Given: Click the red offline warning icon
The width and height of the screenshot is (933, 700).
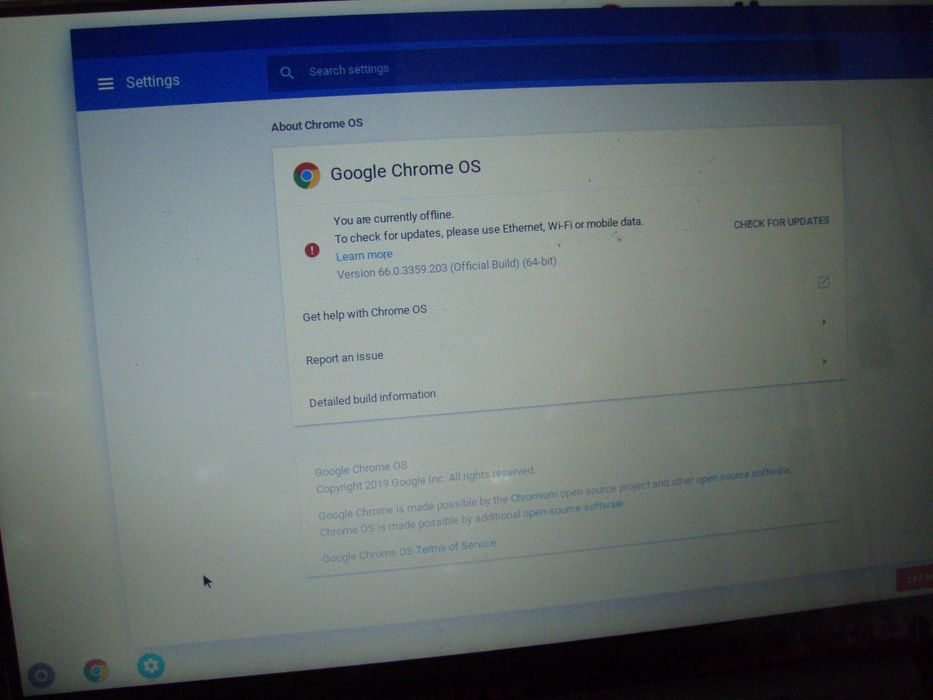Looking at the screenshot, I should [312, 250].
